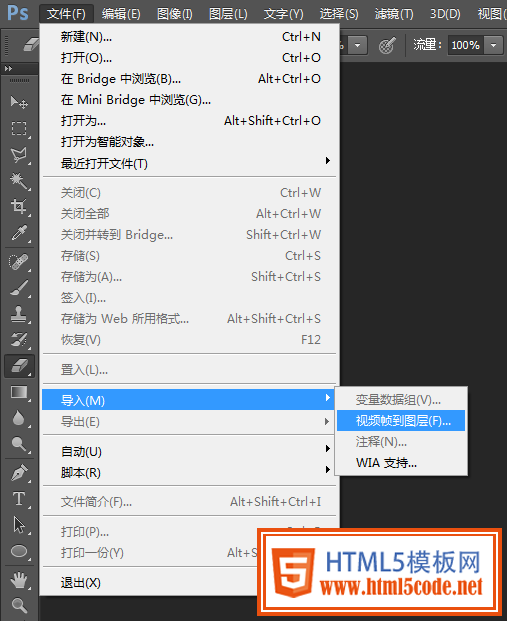Open the 选择(S) menu

click(339, 14)
